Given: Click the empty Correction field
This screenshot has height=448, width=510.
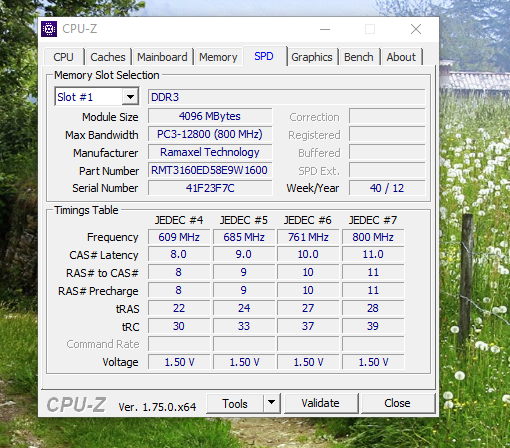Looking at the screenshot, I should 387,116.
